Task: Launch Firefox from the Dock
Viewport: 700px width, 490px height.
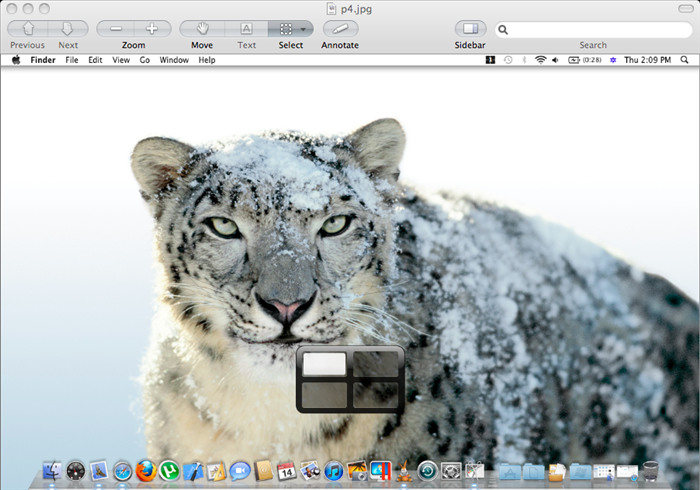Action: [146, 471]
